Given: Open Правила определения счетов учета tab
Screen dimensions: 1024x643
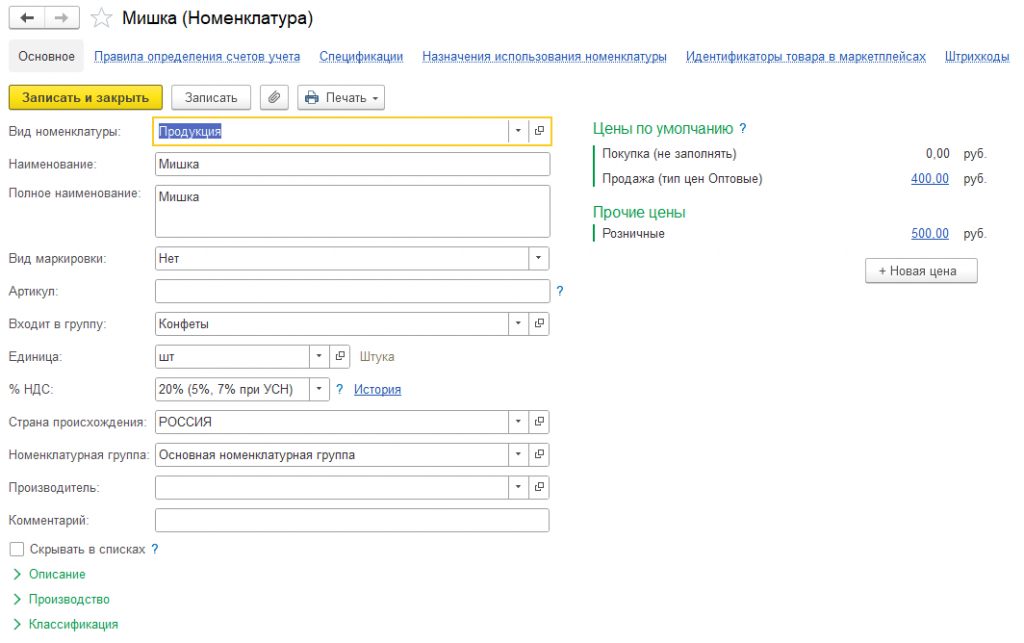Looking at the screenshot, I should click(x=197, y=57).
